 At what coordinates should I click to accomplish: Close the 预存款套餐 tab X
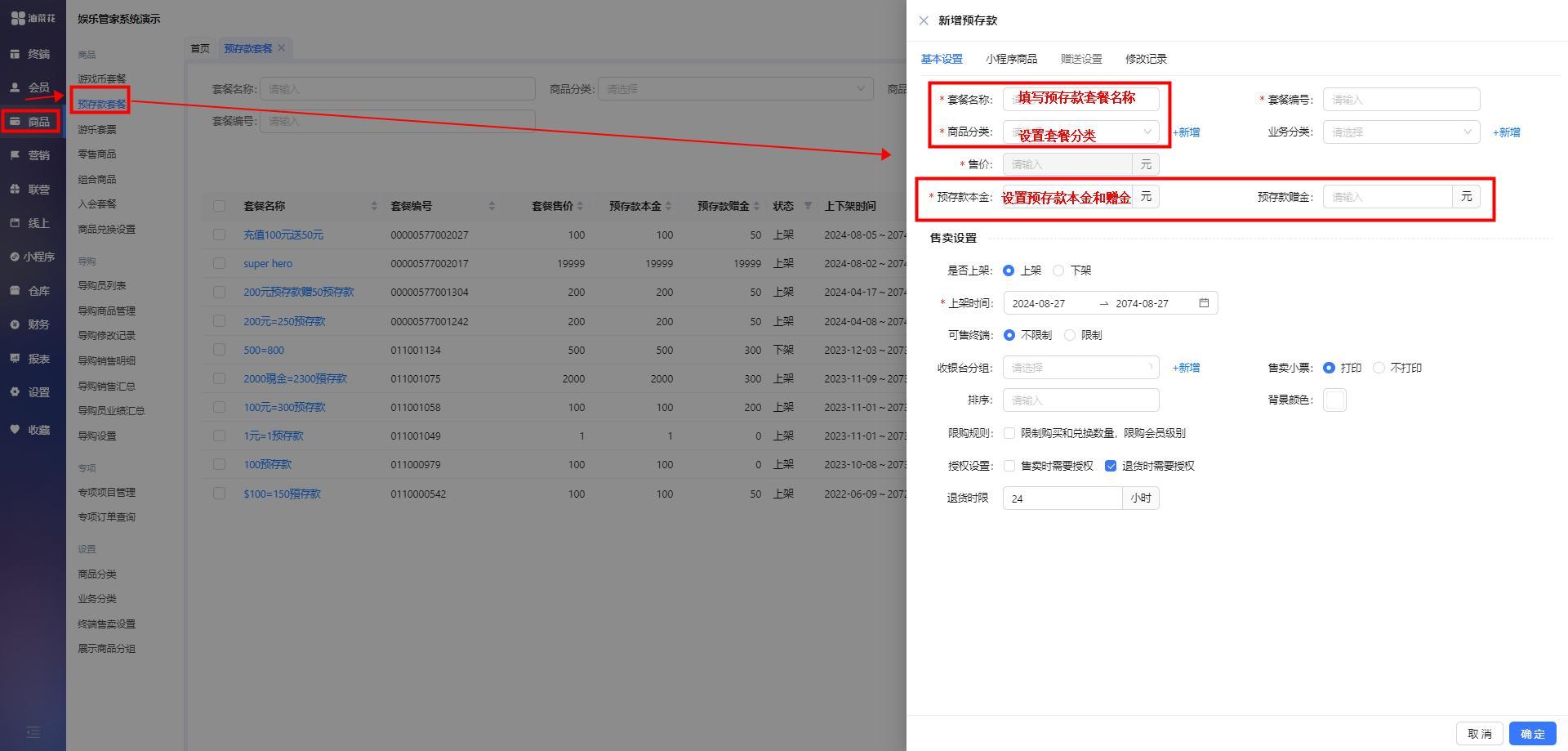(x=281, y=48)
